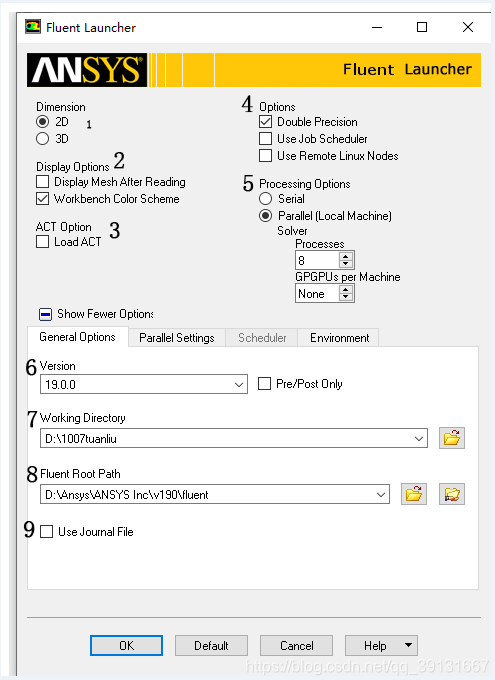This screenshot has width=495, height=680.
Task: Open the Environment tab
Action: (339, 338)
